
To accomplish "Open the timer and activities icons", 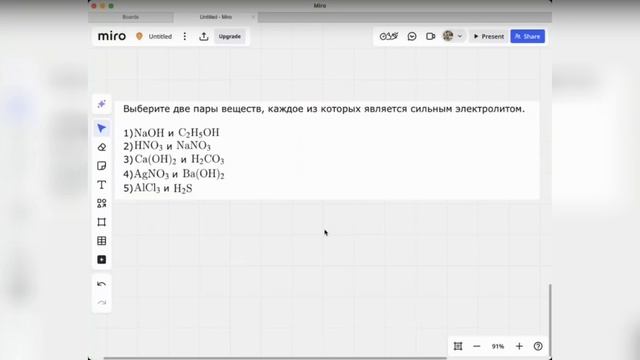I will click(389, 36).
